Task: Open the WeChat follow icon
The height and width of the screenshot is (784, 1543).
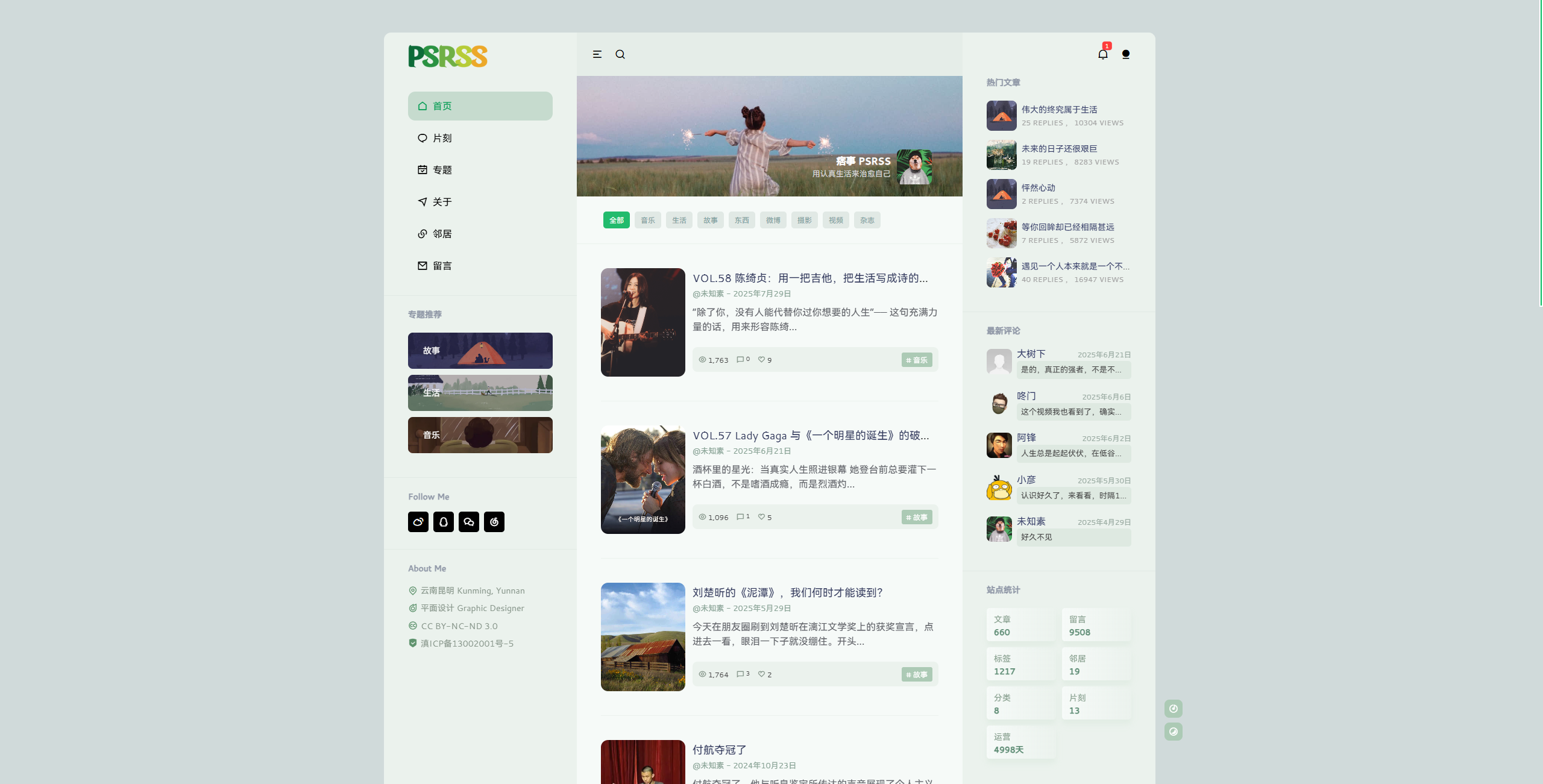Action: click(470, 522)
